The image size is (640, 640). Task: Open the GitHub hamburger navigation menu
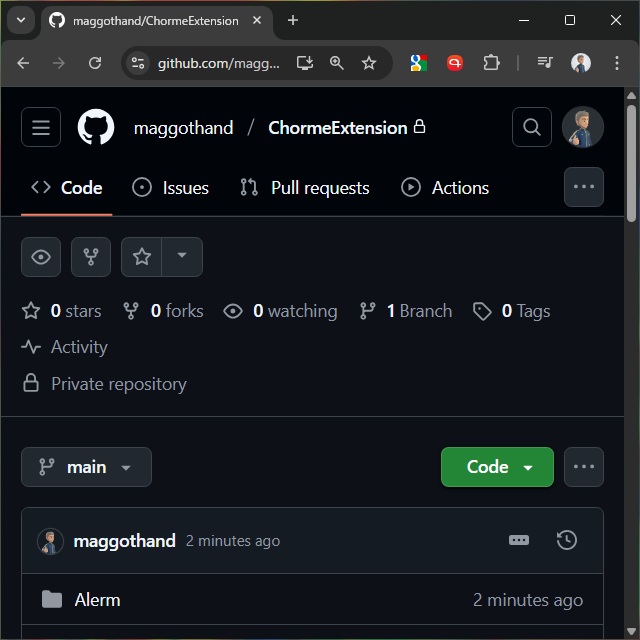point(41,128)
